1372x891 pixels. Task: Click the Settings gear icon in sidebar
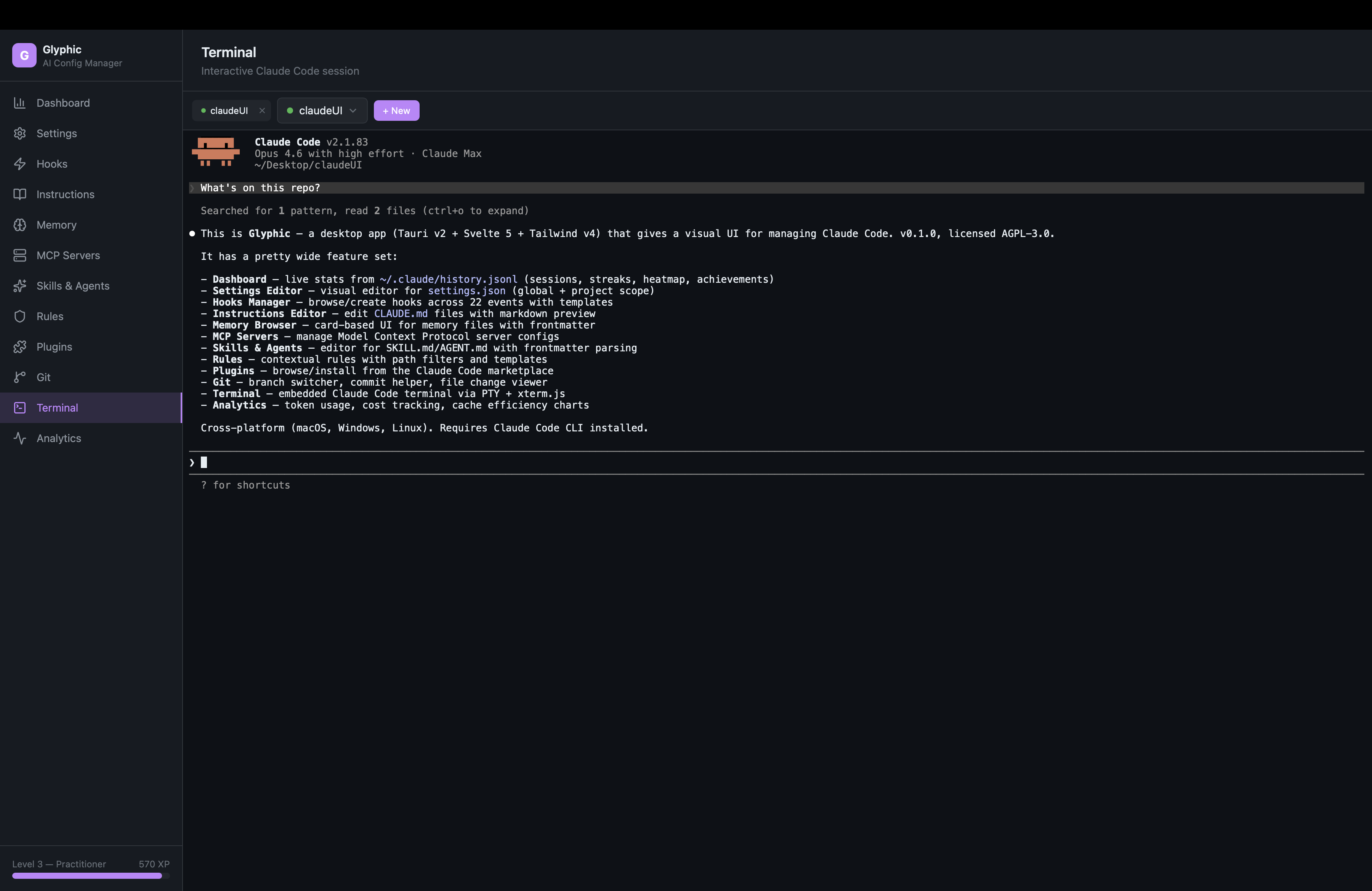tap(19, 133)
